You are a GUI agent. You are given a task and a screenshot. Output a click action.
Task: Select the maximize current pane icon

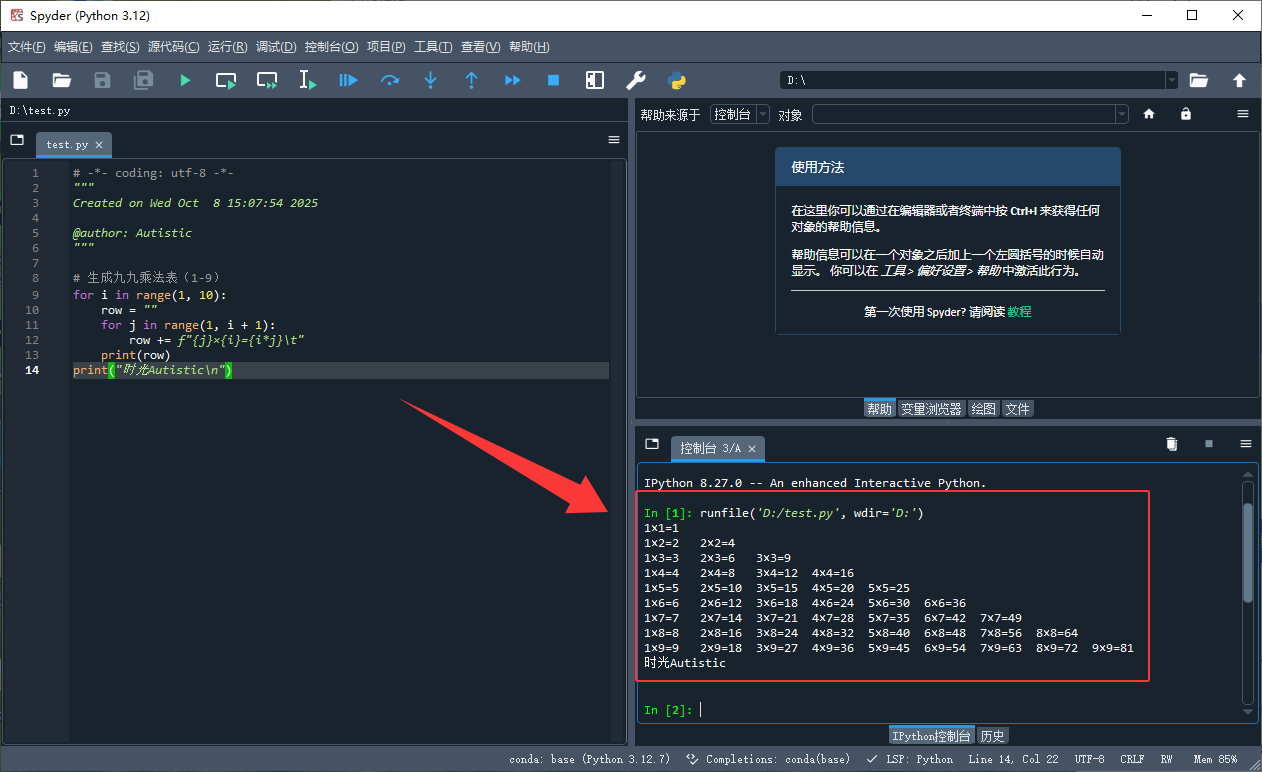pos(594,80)
